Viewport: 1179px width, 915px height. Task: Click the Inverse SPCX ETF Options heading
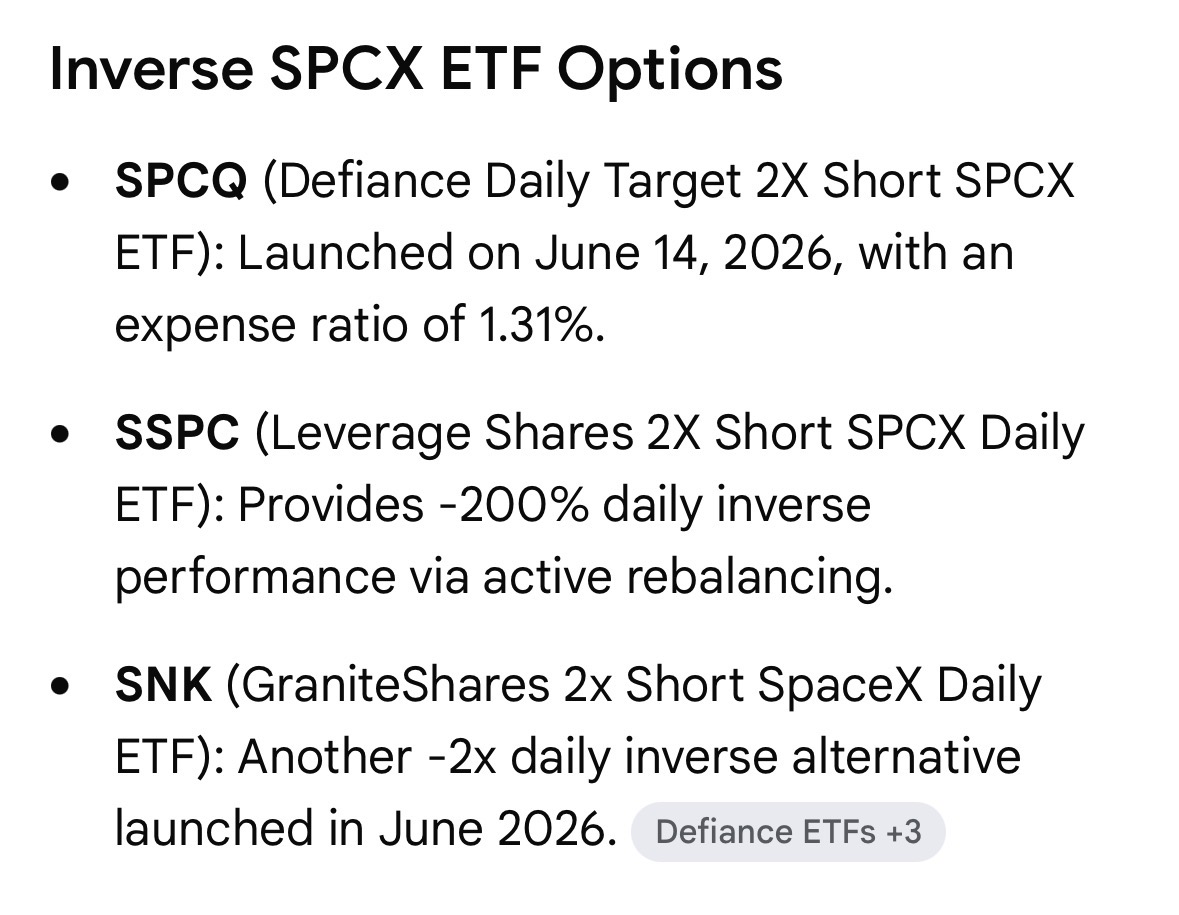click(416, 69)
